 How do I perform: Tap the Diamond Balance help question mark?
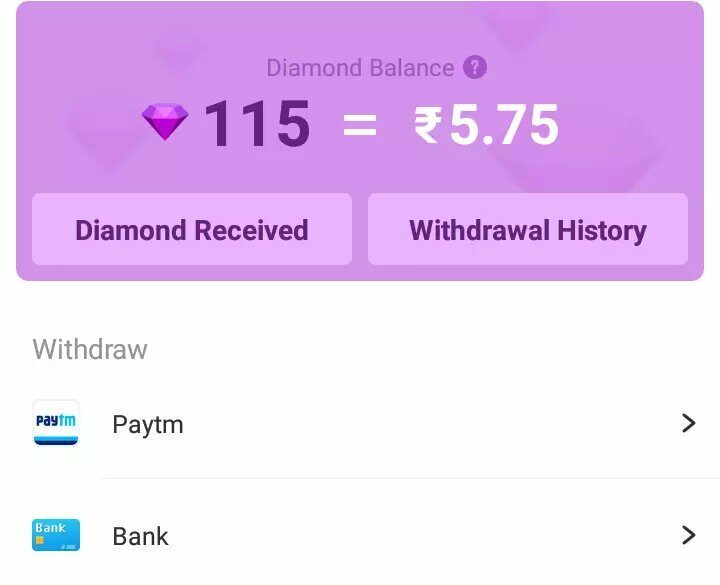(x=476, y=68)
